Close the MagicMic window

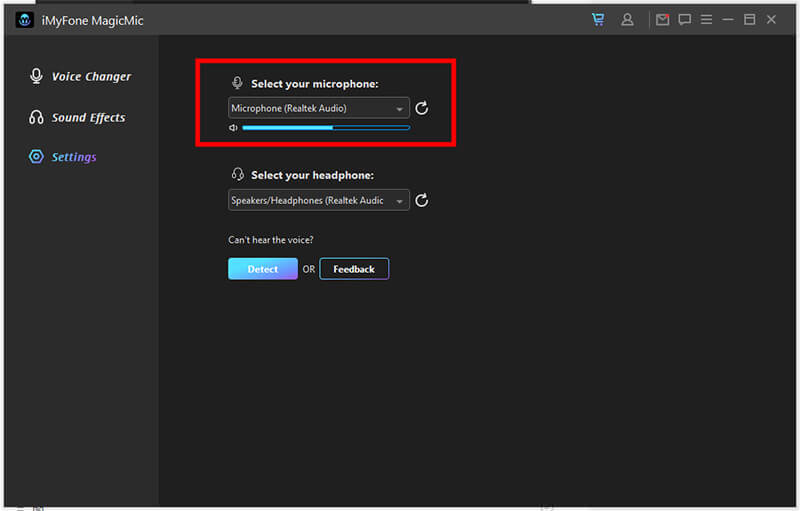[x=771, y=19]
